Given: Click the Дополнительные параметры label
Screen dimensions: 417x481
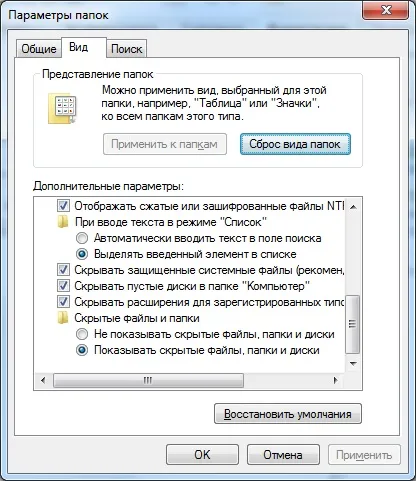Looking at the screenshot, I should click(108, 186).
